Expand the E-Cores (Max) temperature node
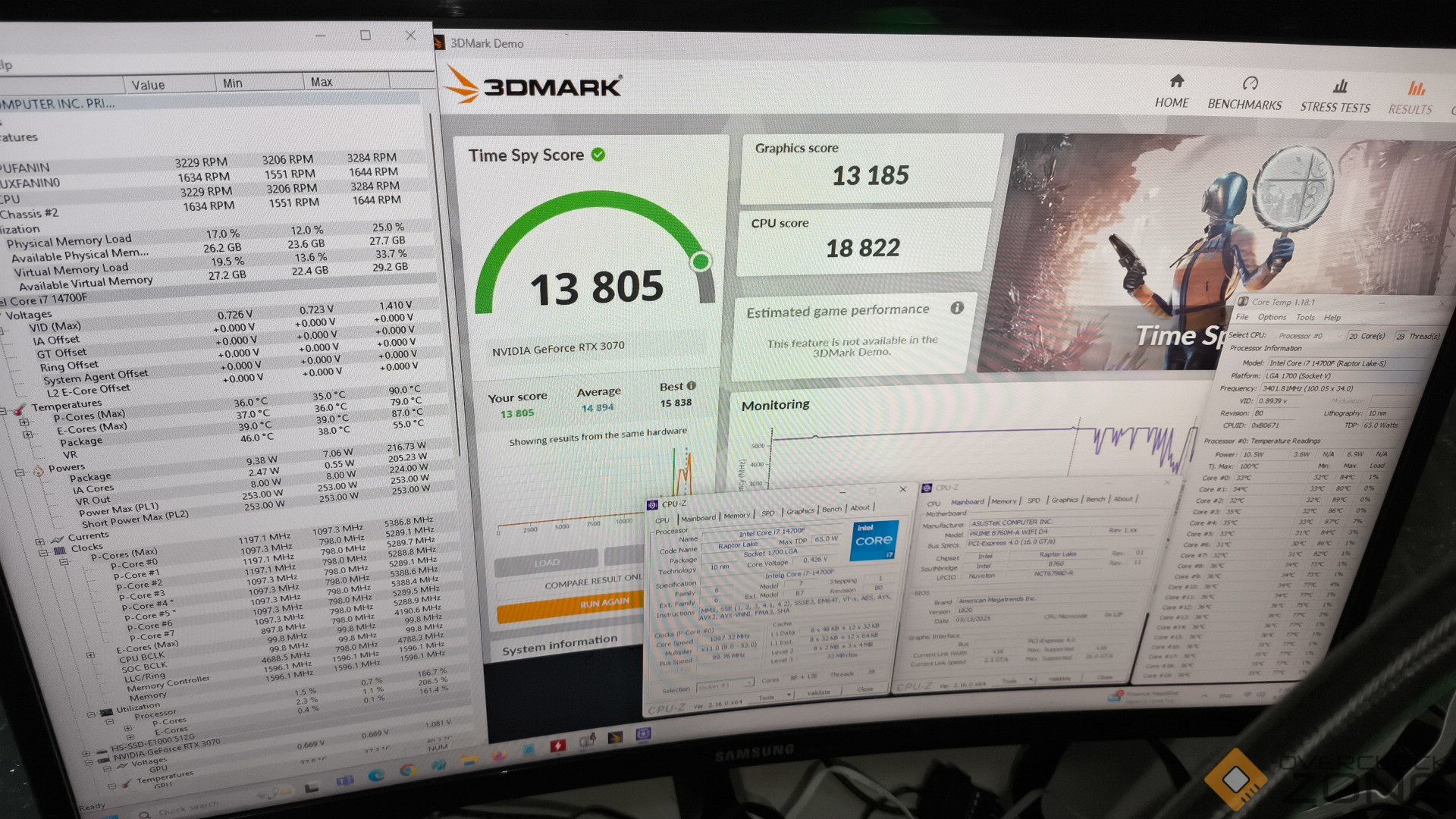 [x=27, y=435]
